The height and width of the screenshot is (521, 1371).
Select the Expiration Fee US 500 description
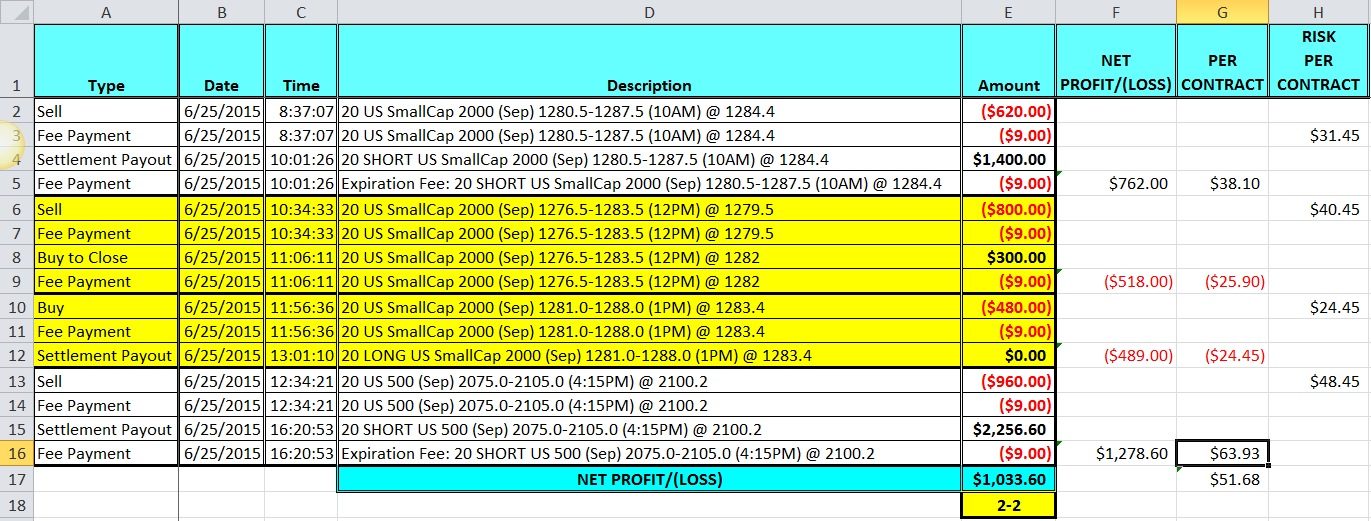click(x=650, y=453)
